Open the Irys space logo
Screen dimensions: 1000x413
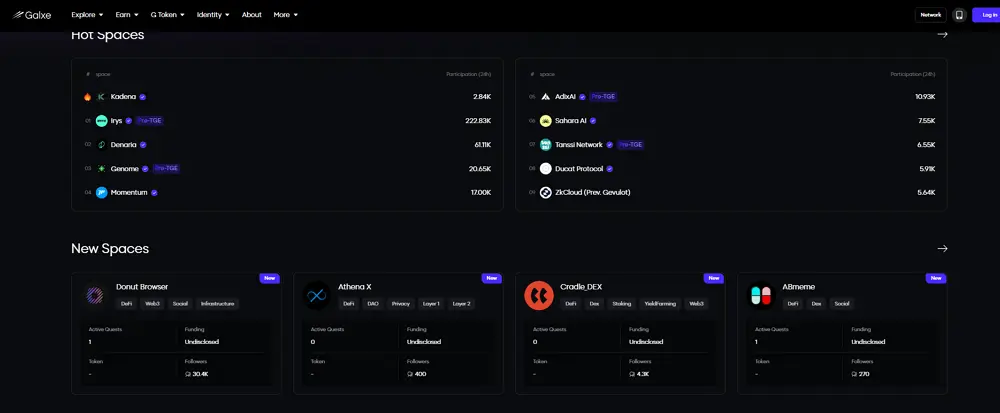[x=101, y=120]
